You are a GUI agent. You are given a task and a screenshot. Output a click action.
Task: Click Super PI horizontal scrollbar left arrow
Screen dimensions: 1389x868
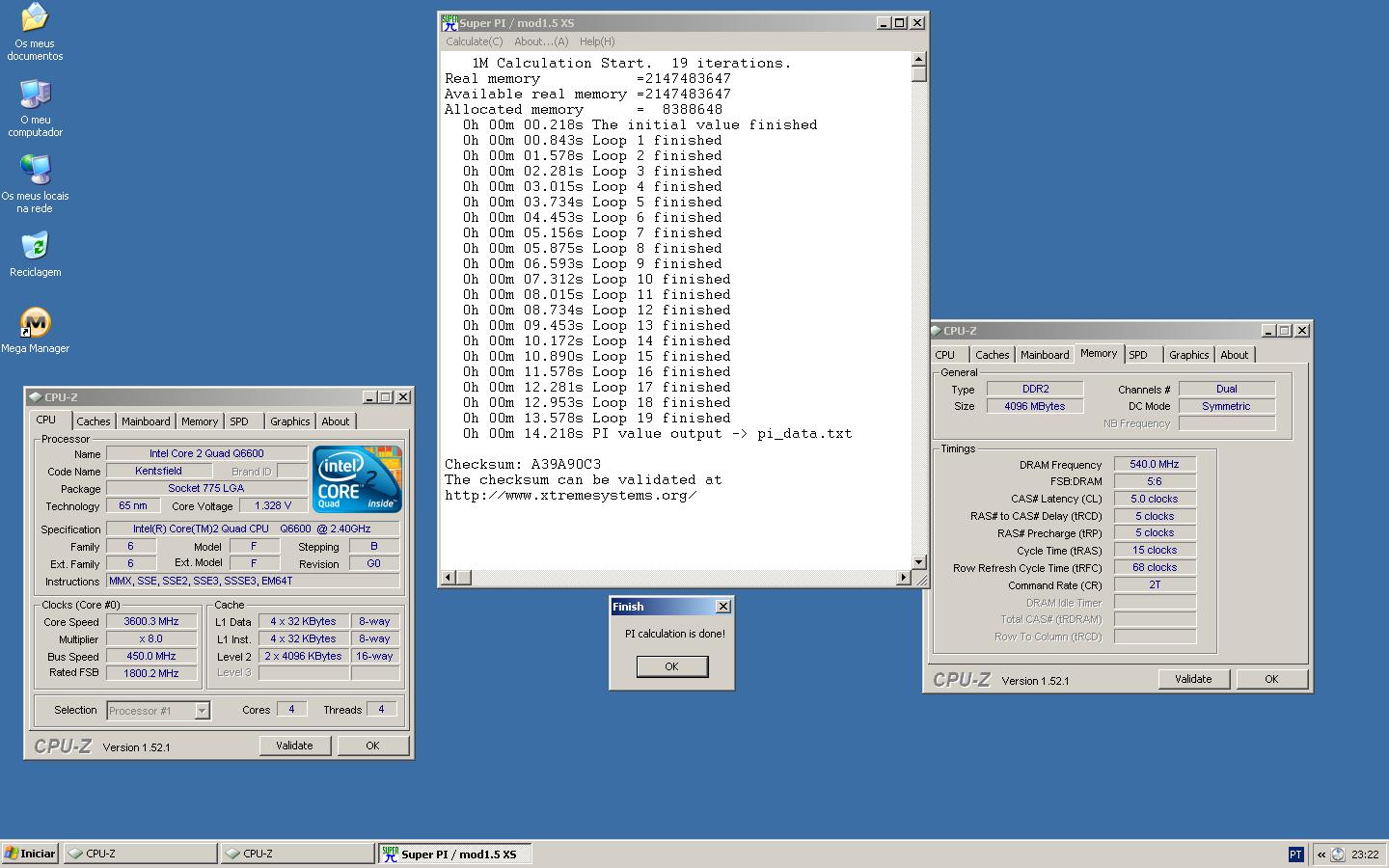[448, 577]
